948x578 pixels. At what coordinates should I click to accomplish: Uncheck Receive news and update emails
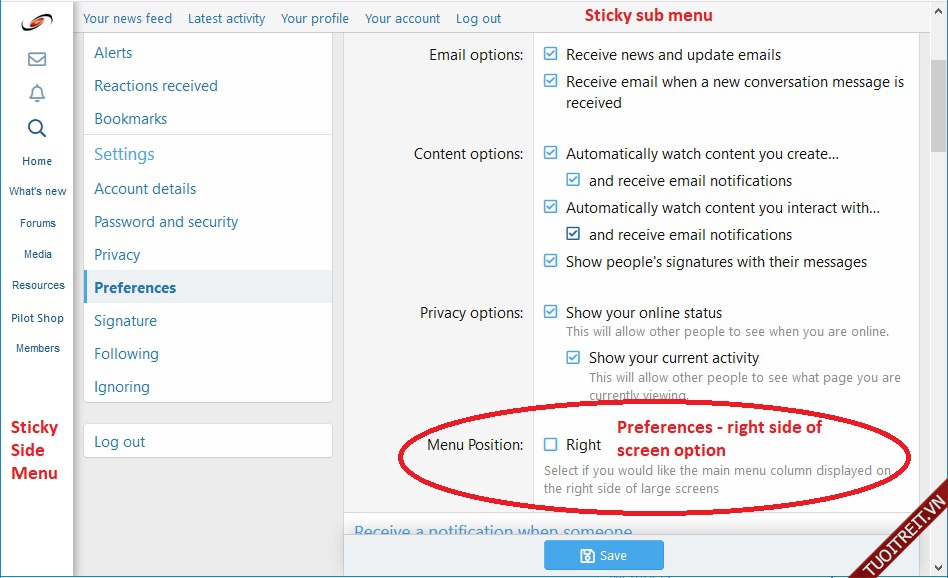(x=551, y=54)
